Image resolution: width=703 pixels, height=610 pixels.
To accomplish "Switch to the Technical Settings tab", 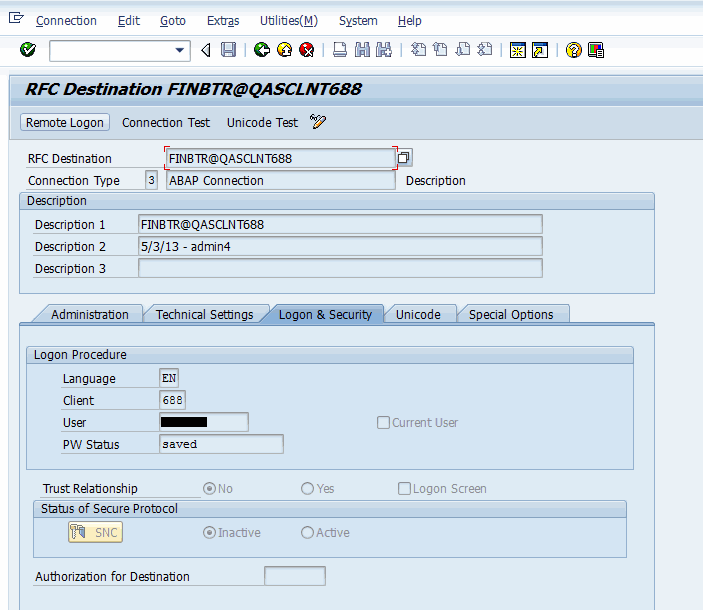I will click(204, 314).
